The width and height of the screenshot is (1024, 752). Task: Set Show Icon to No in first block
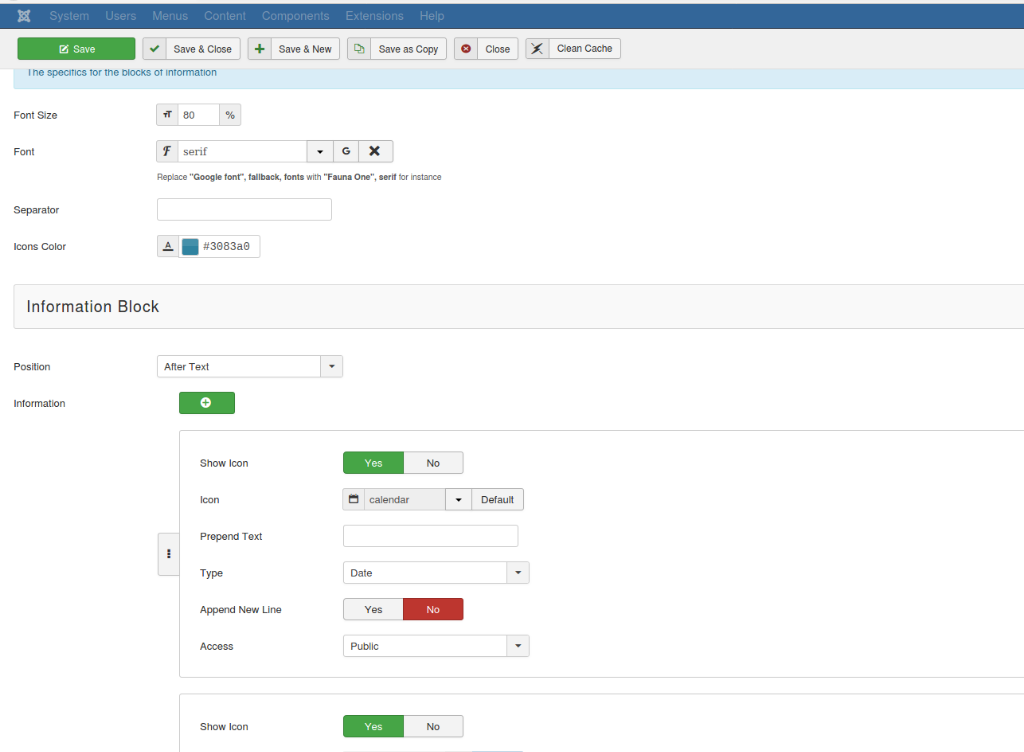pos(433,463)
